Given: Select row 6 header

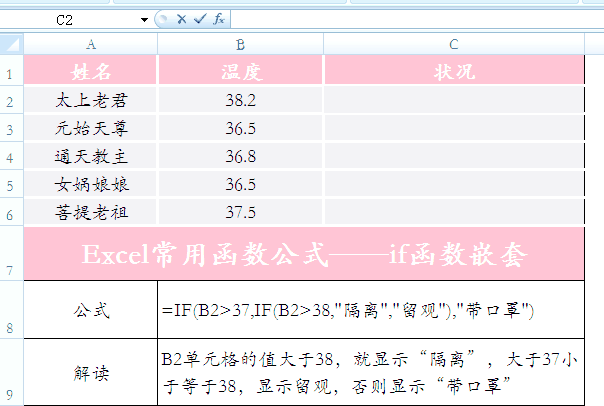Looking at the screenshot, I should [10, 212].
